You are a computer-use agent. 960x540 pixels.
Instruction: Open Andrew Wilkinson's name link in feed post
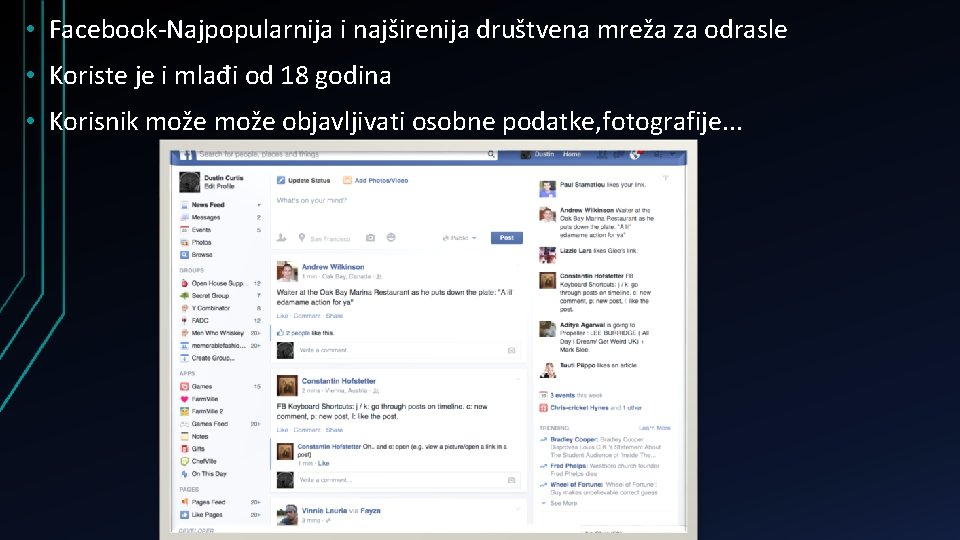coord(333,267)
